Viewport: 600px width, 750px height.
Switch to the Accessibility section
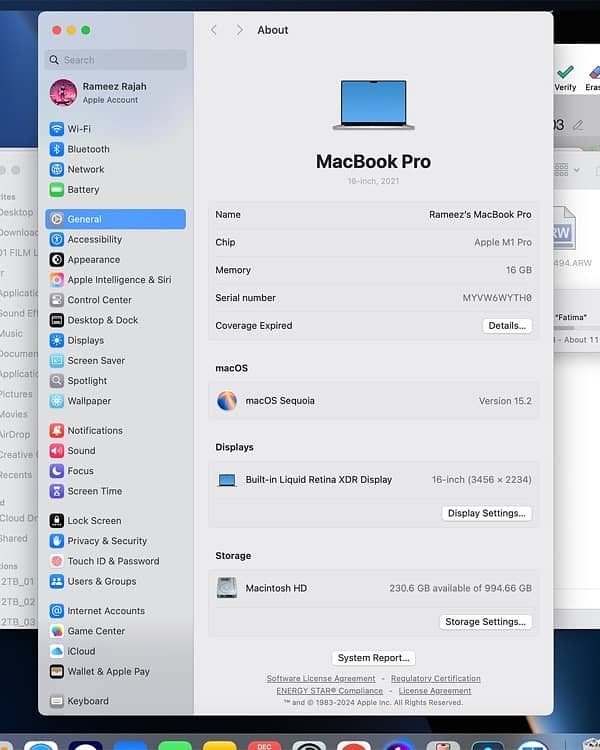pyautogui.click(x=94, y=239)
